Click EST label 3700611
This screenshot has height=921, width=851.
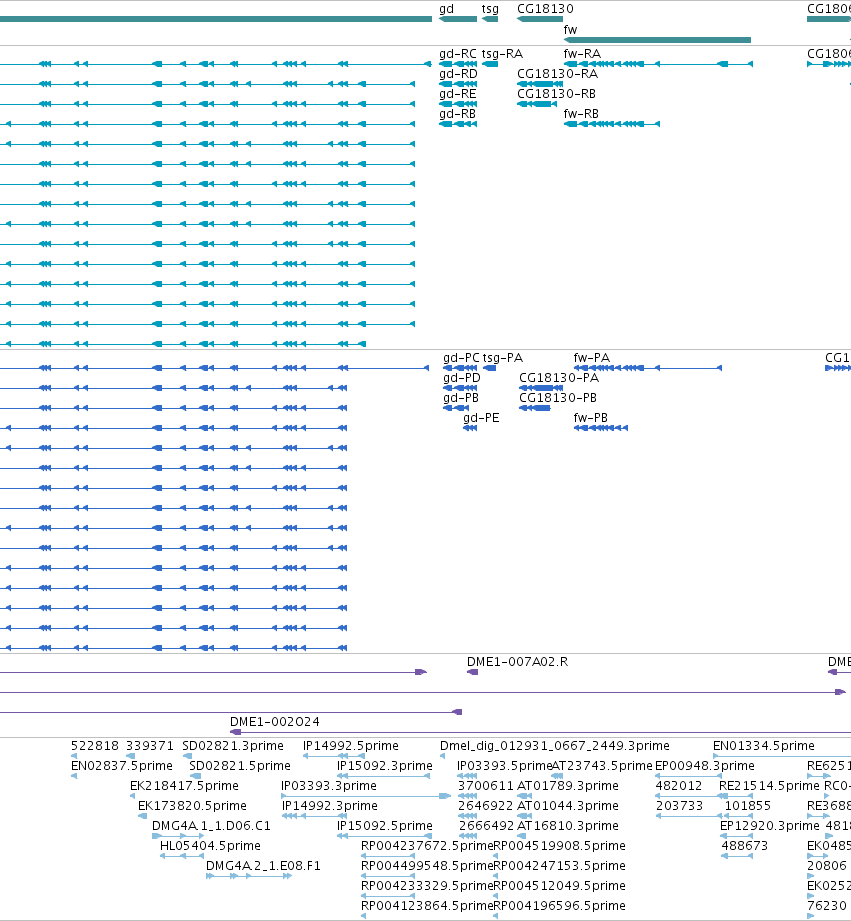tap(486, 786)
